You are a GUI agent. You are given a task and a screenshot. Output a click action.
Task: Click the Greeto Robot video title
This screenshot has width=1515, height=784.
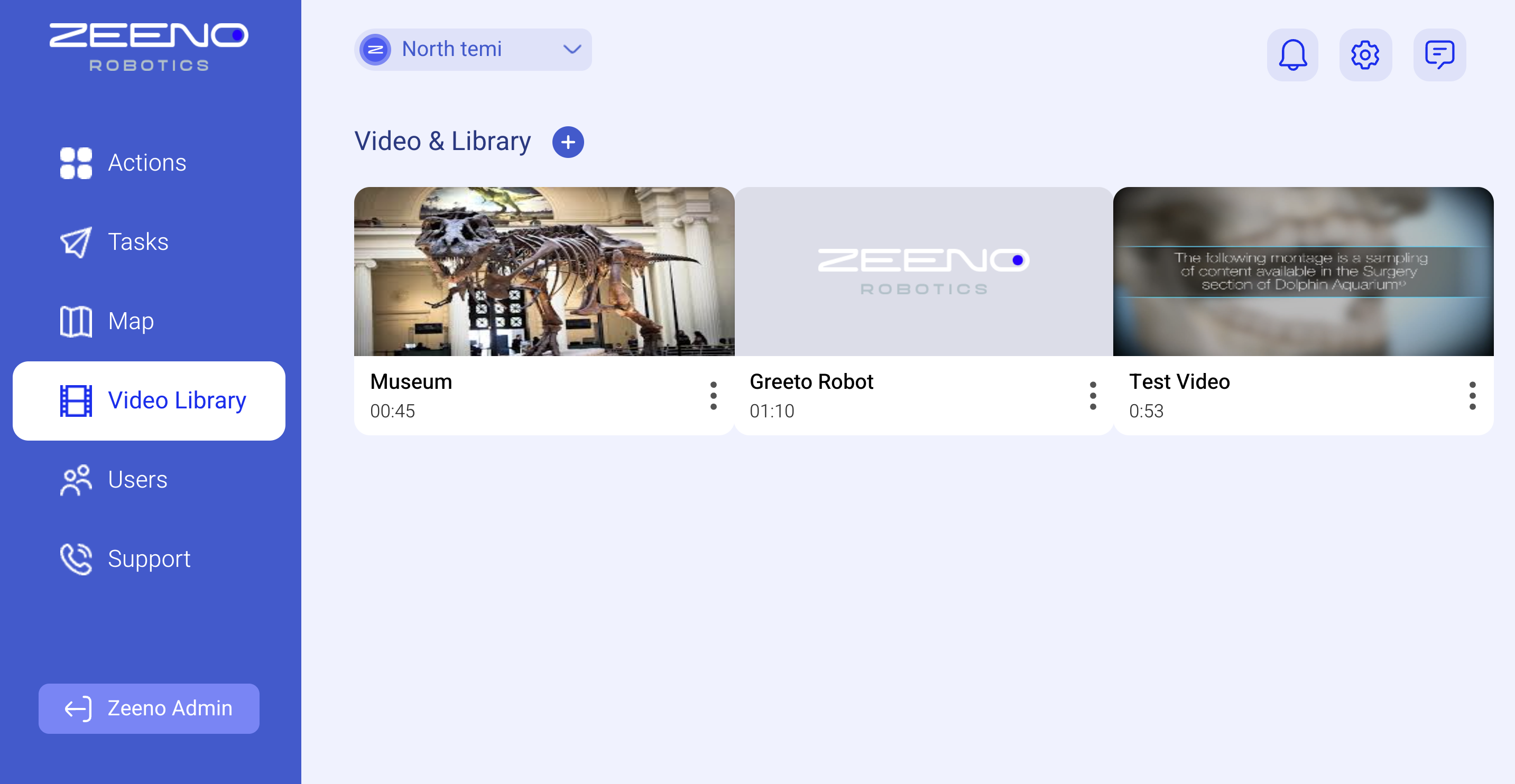[x=811, y=381]
